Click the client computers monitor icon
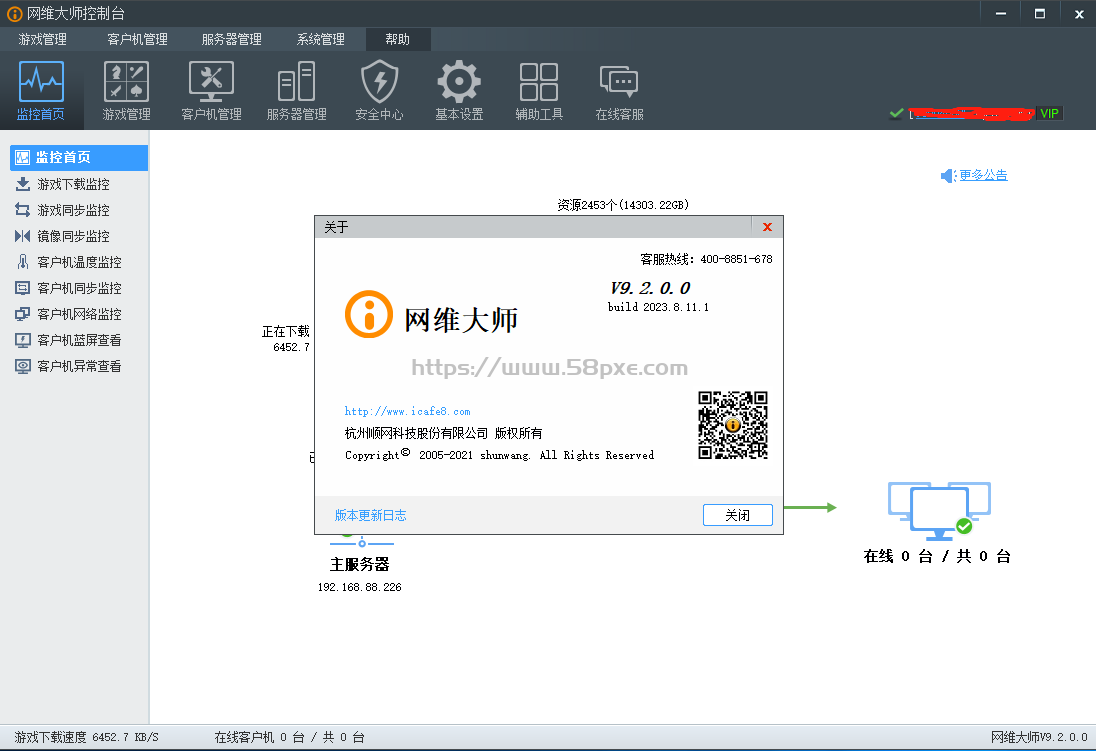Screen dimensions: 1096x751 coord(939,511)
